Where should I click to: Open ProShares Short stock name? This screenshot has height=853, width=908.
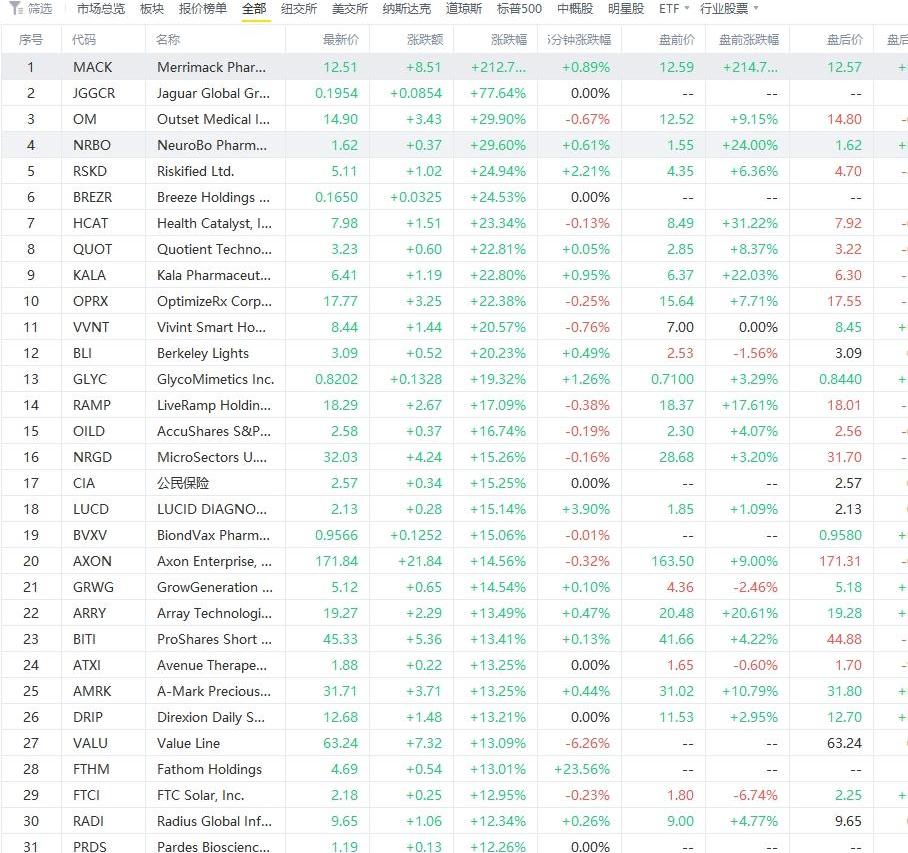point(214,639)
